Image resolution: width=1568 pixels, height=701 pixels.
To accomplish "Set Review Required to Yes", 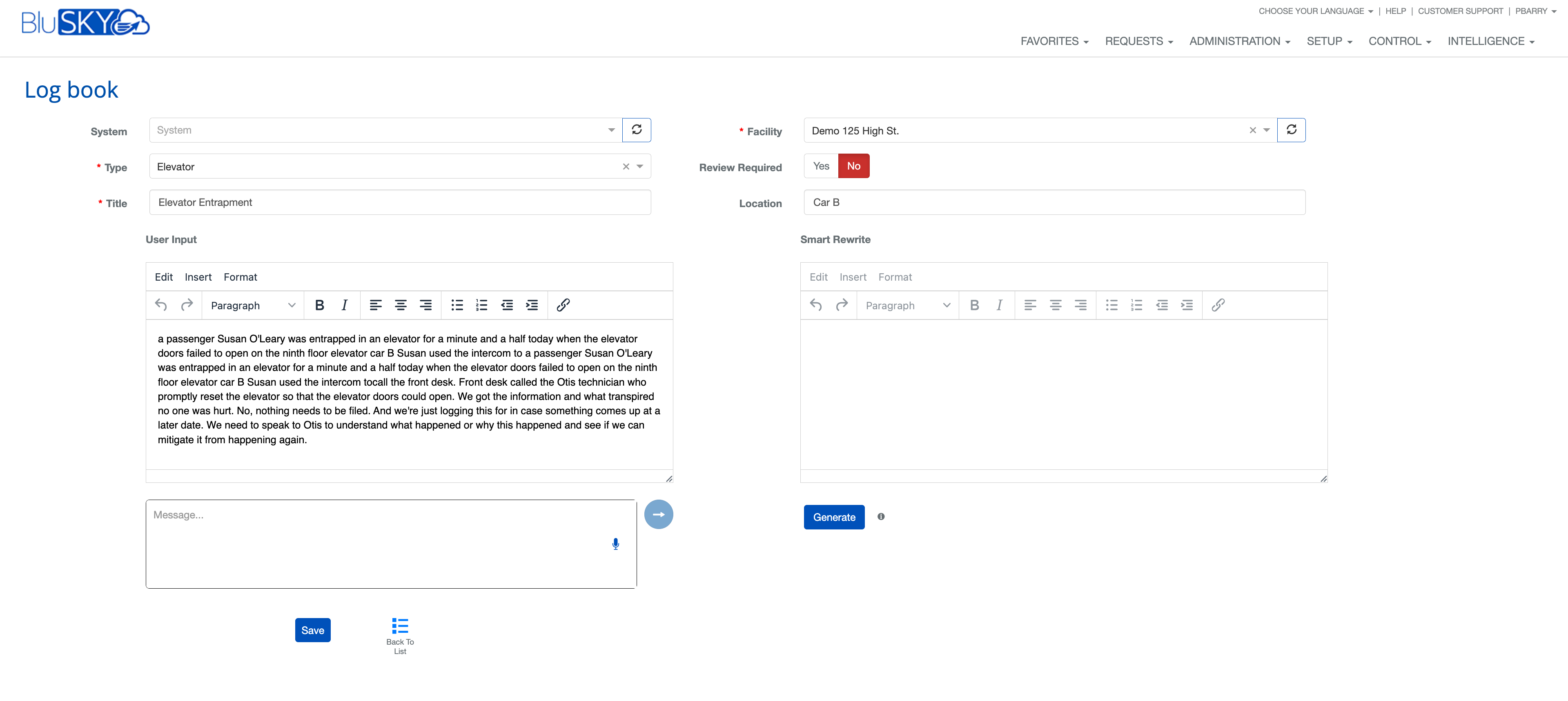I will pos(820,166).
